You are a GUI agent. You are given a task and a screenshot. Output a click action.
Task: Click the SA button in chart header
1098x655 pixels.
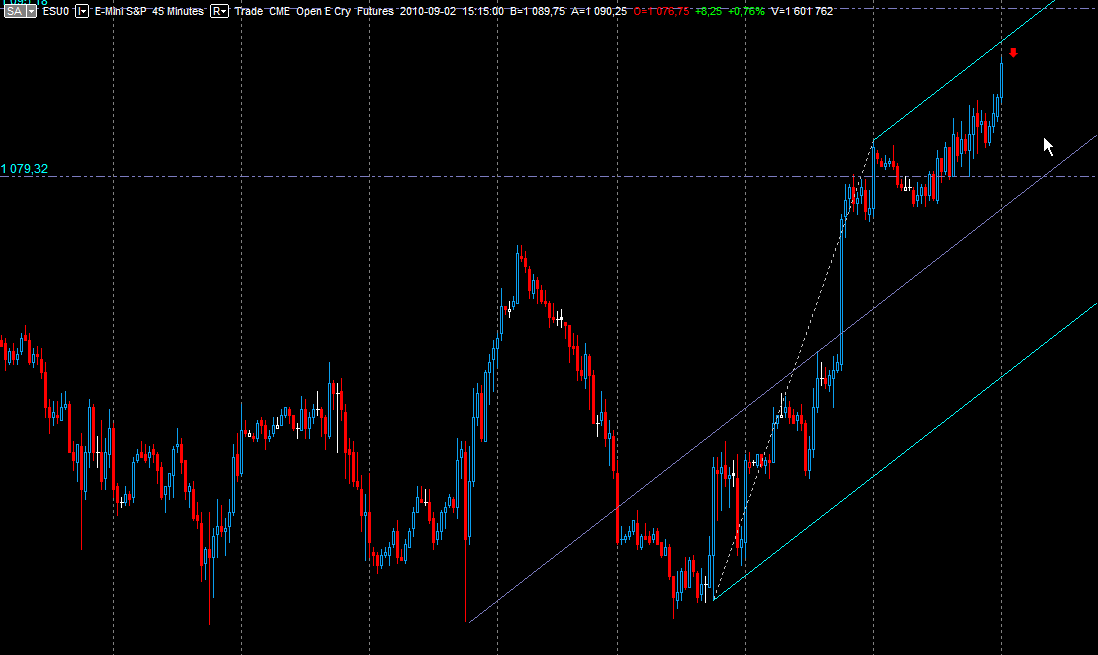(15, 11)
